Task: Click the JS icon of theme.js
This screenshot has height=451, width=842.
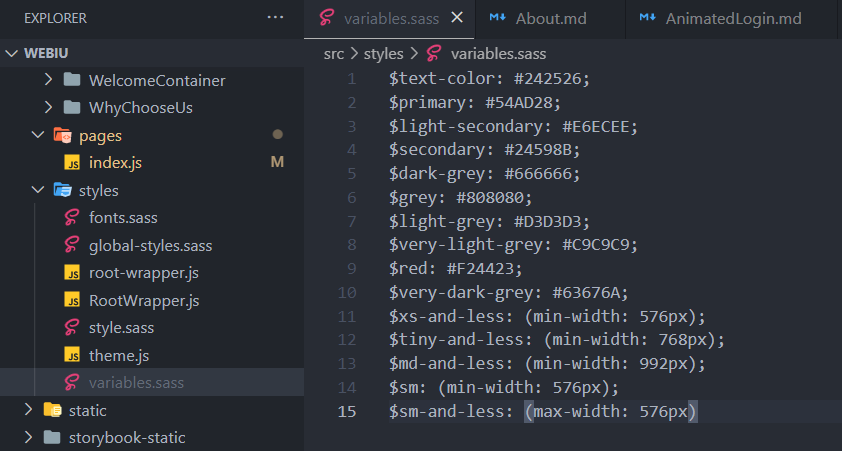Action: 72,355
